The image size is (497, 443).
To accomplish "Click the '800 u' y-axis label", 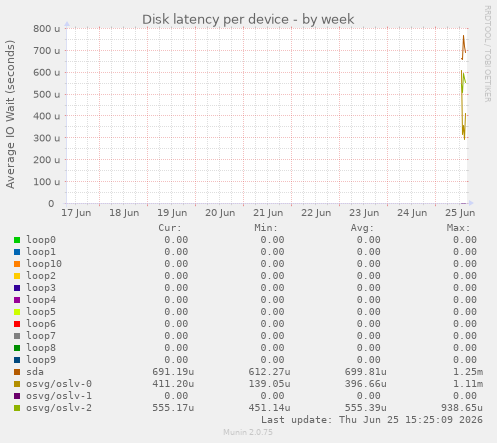I will pos(47,29).
